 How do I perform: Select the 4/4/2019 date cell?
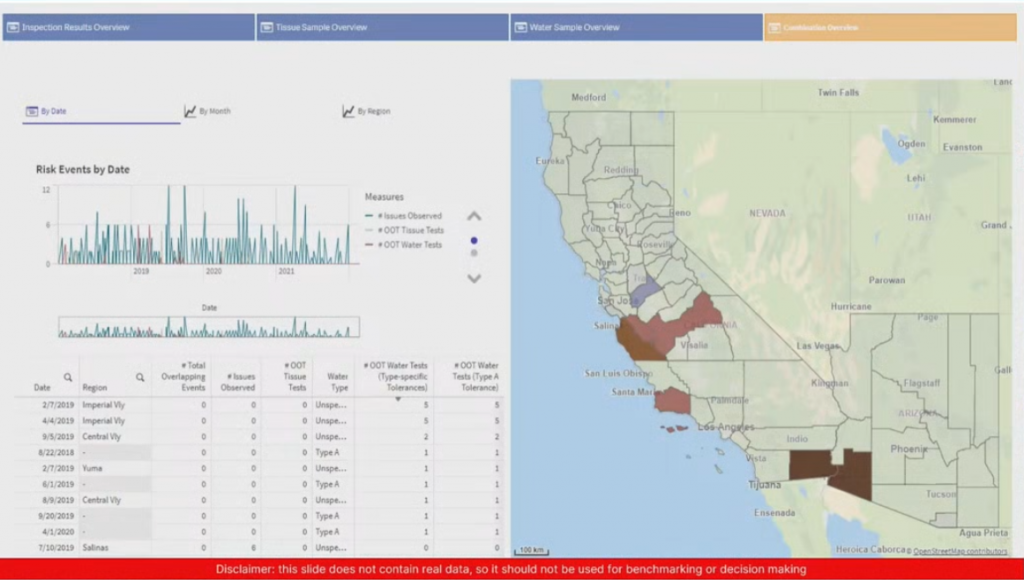click(56, 421)
